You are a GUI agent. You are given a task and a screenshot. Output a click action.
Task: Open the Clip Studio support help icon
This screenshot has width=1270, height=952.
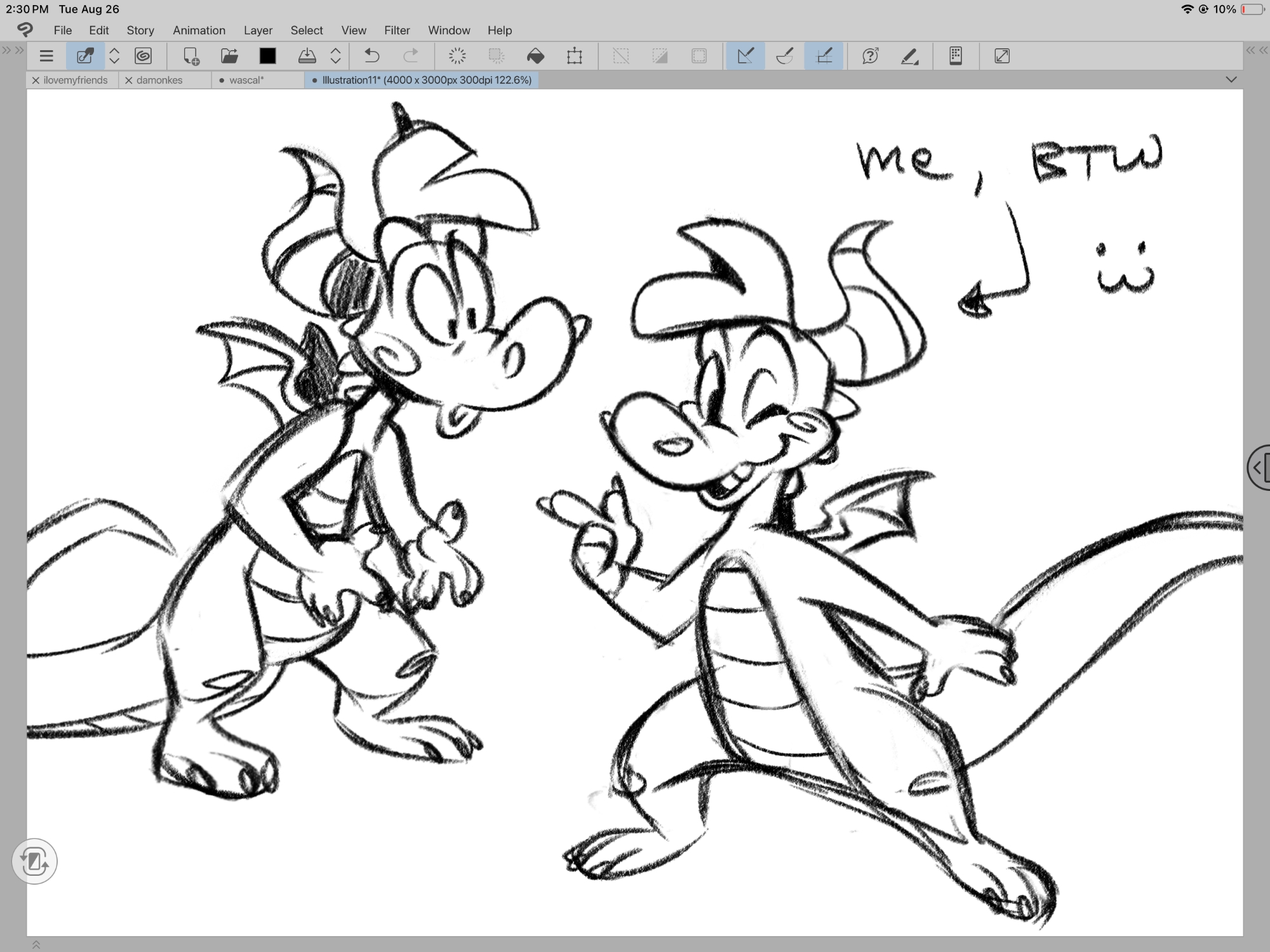pyautogui.click(x=870, y=56)
